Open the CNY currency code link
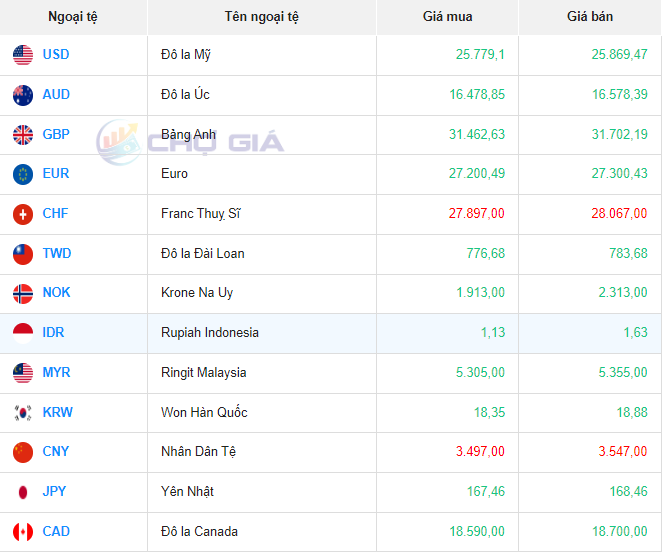 (56, 452)
